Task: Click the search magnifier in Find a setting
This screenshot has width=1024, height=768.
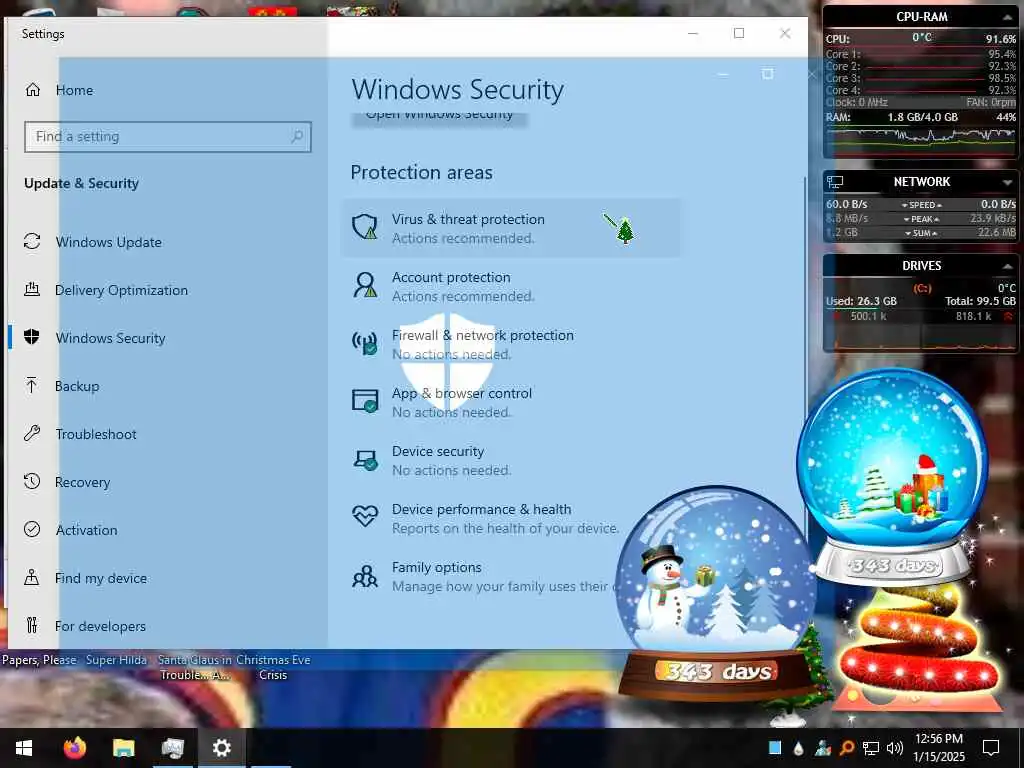Action: point(297,136)
